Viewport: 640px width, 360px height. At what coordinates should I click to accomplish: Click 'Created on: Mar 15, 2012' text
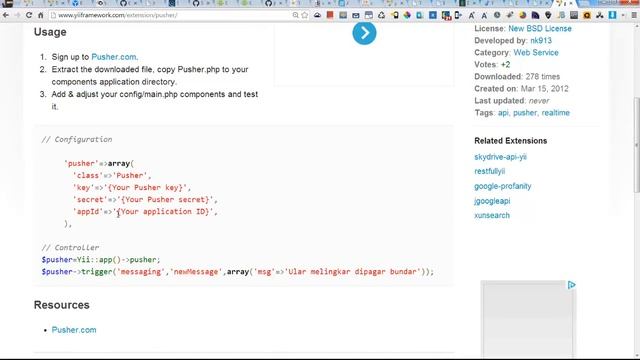pos(521,89)
